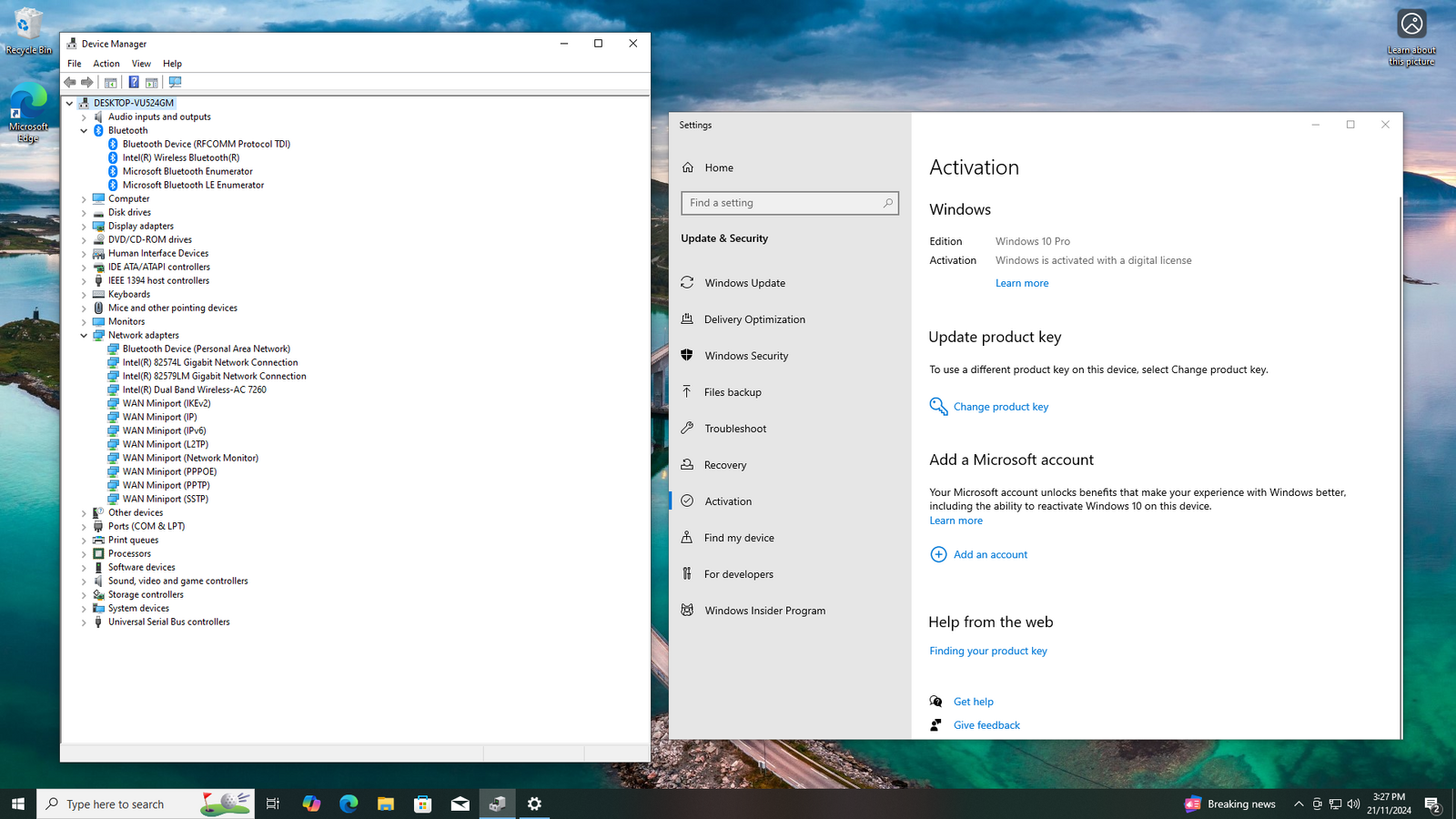The image size is (1456, 819).
Task: Click the Home icon in Settings
Action: (688, 167)
